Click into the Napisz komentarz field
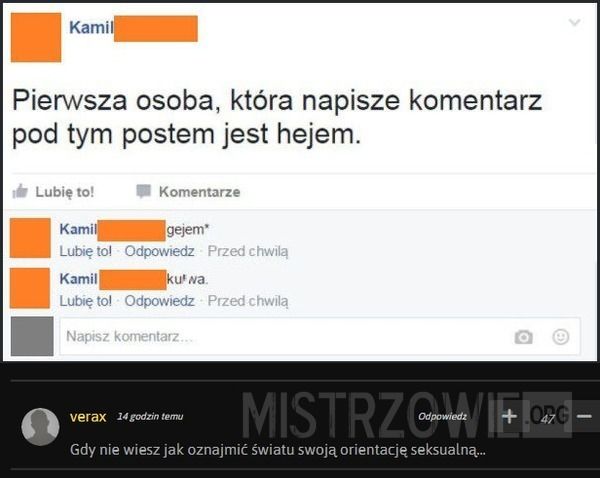600x478 pixels. (320, 336)
